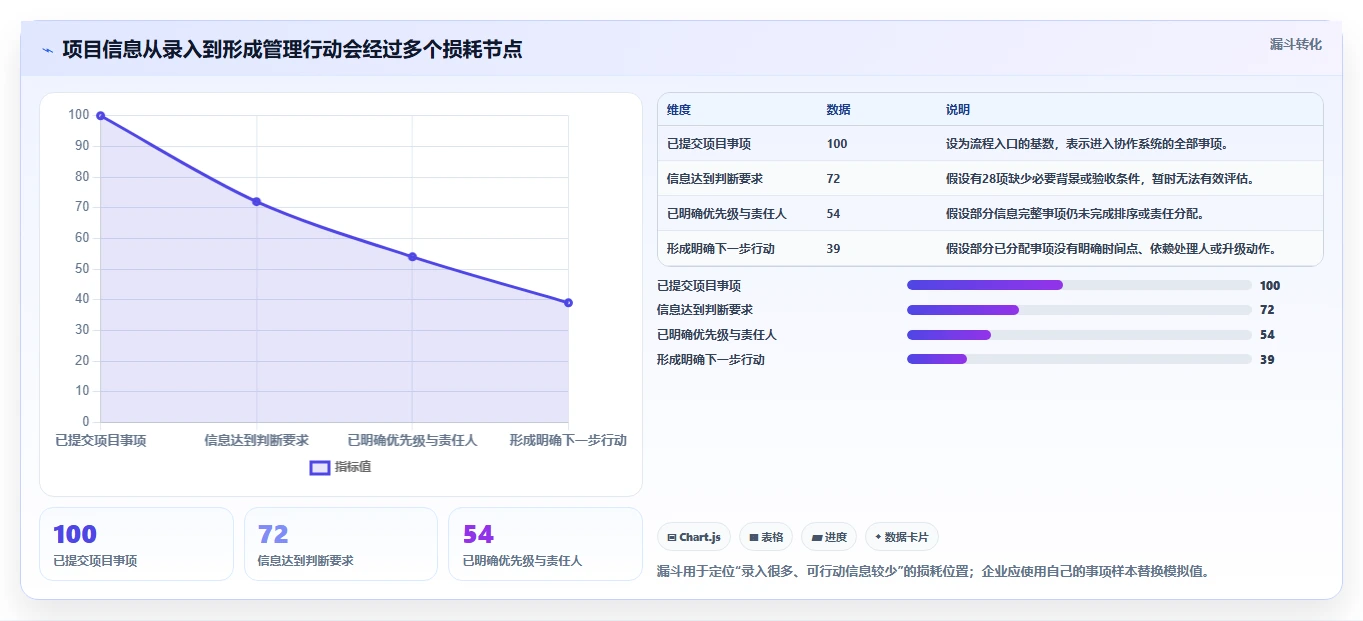The height and width of the screenshot is (621, 1363).
Task: Click the y-axis label 0
Action: pyautogui.click(x=86, y=422)
